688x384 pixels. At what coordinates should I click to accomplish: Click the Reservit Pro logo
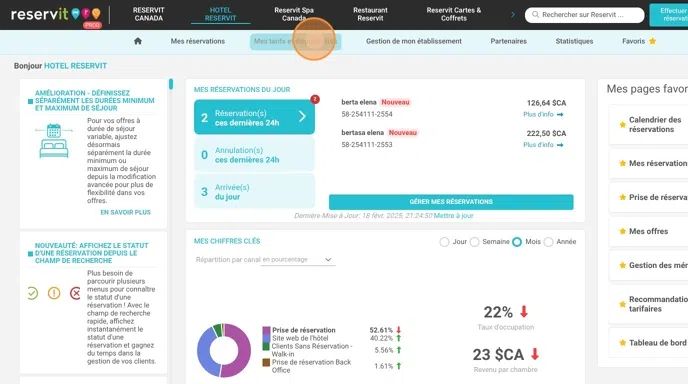(56, 16)
